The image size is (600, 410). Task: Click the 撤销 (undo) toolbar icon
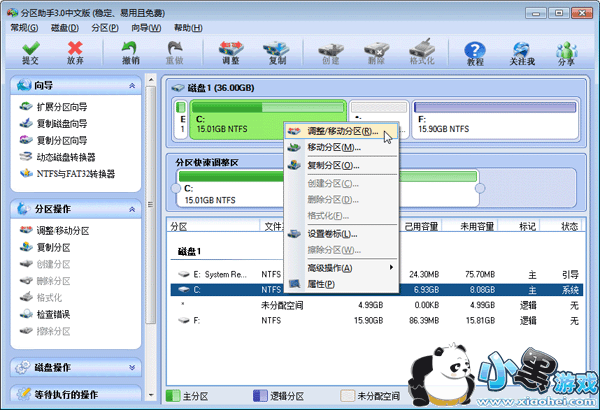[x=130, y=53]
